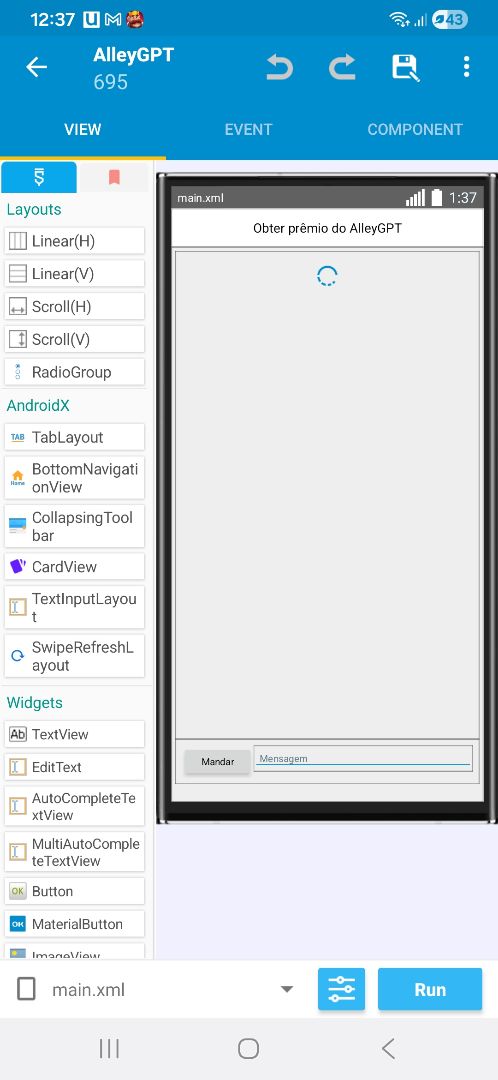Expand the main.xml file dropdown
The image size is (498, 1080).
coord(287,990)
